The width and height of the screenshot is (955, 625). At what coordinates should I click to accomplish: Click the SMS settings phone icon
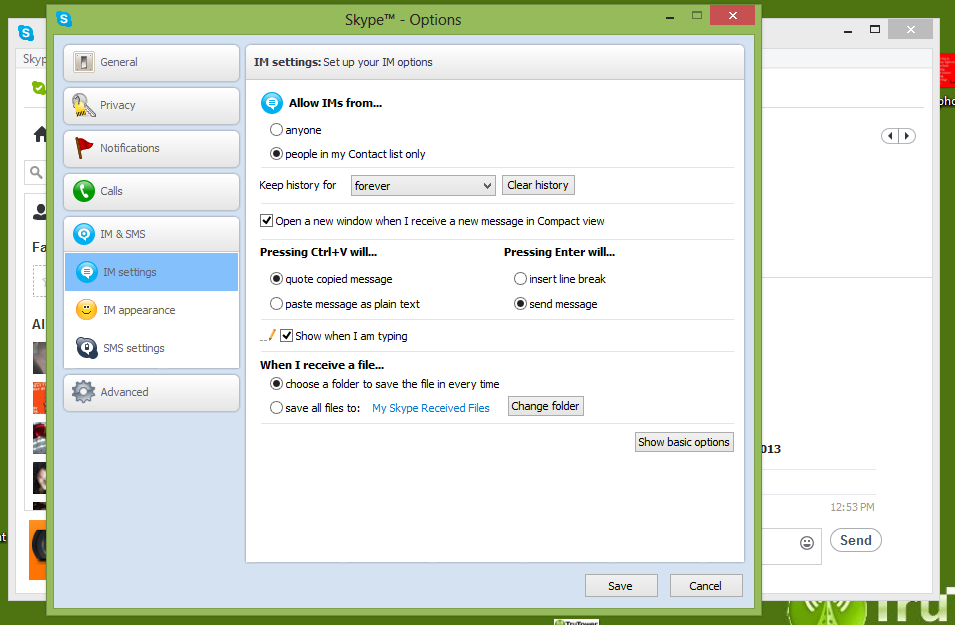tap(86, 348)
